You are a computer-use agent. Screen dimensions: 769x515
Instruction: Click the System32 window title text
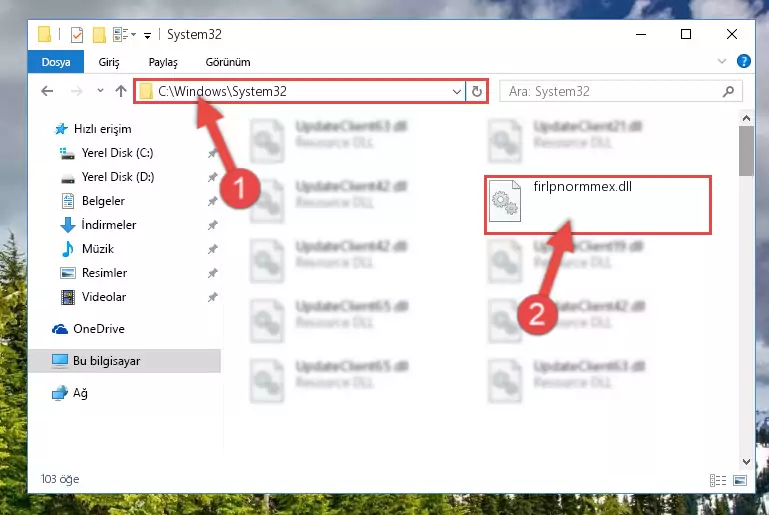pyautogui.click(x=194, y=34)
